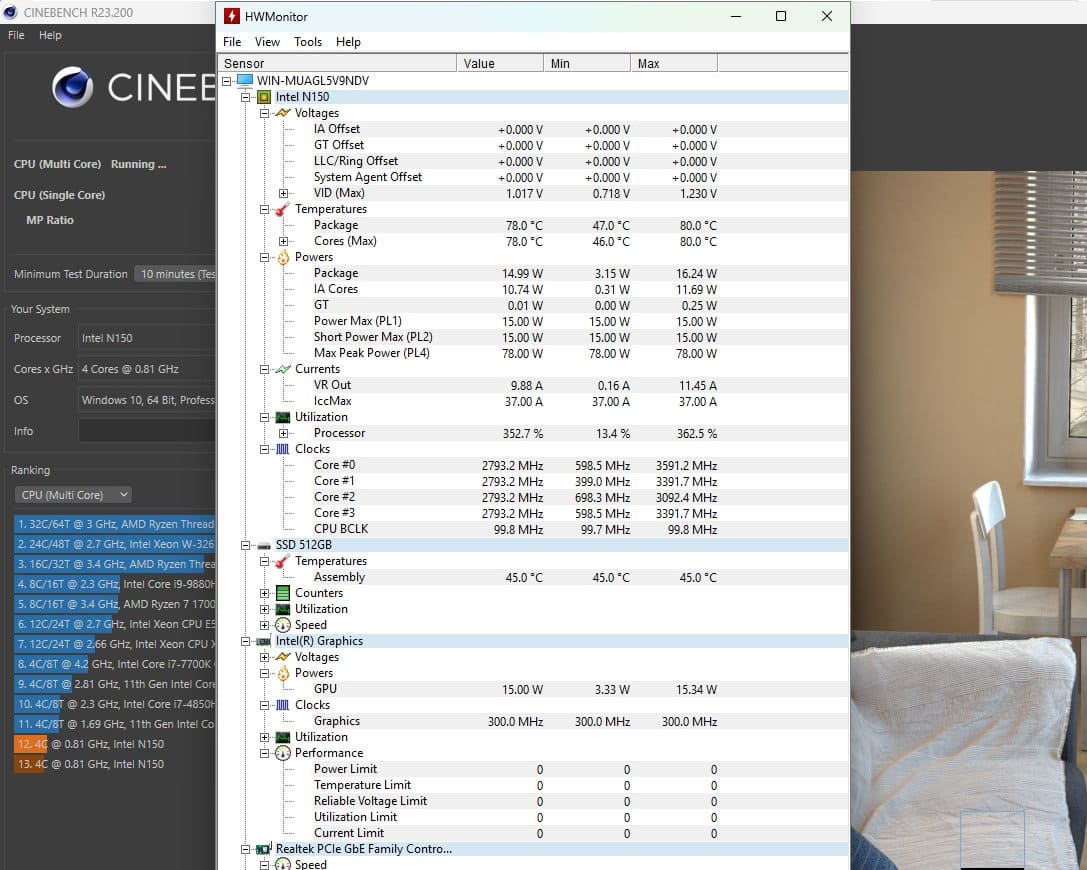
Task: Click the Speed gauge icon under SSD 512GB
Action: pos(283,625)
